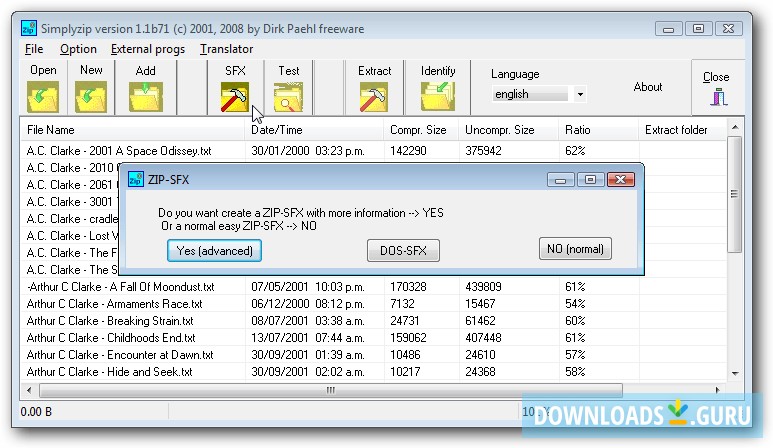Click the Identify folder icon
Screen dimensions: 773x448
438,96
